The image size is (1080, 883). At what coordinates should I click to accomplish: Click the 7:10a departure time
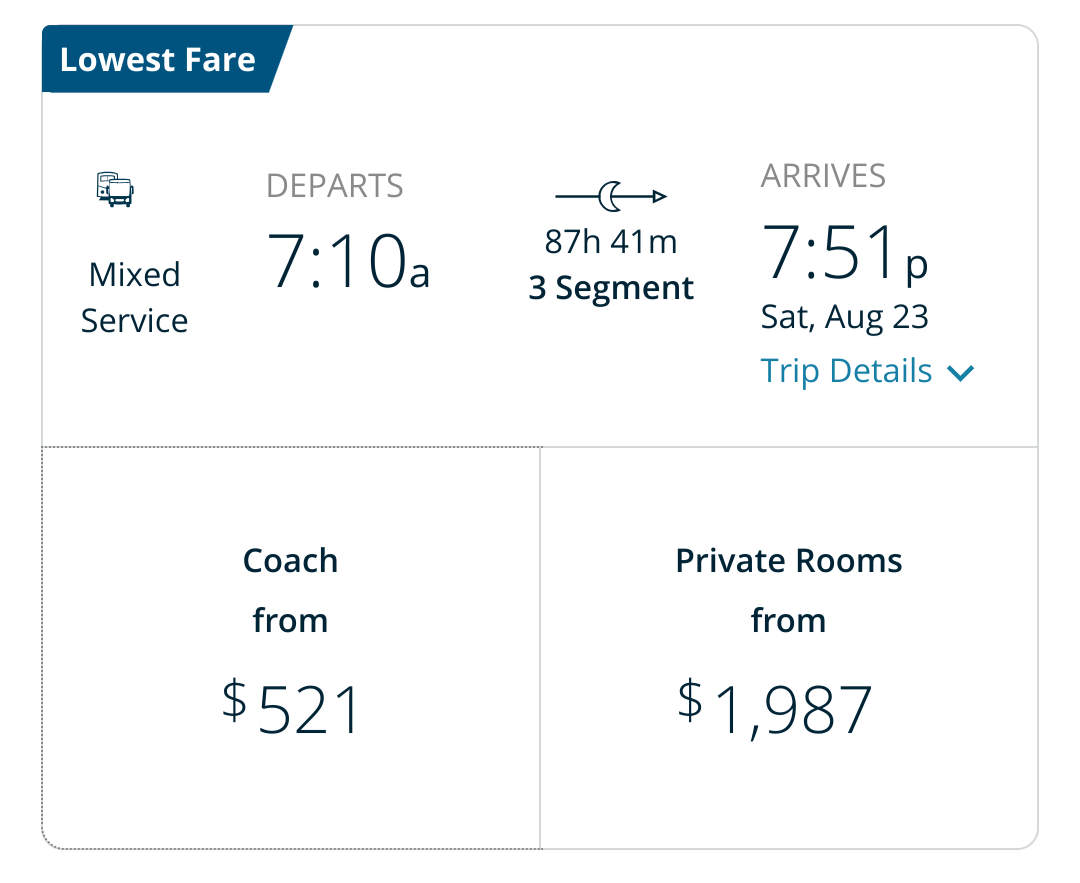(348, 262)
